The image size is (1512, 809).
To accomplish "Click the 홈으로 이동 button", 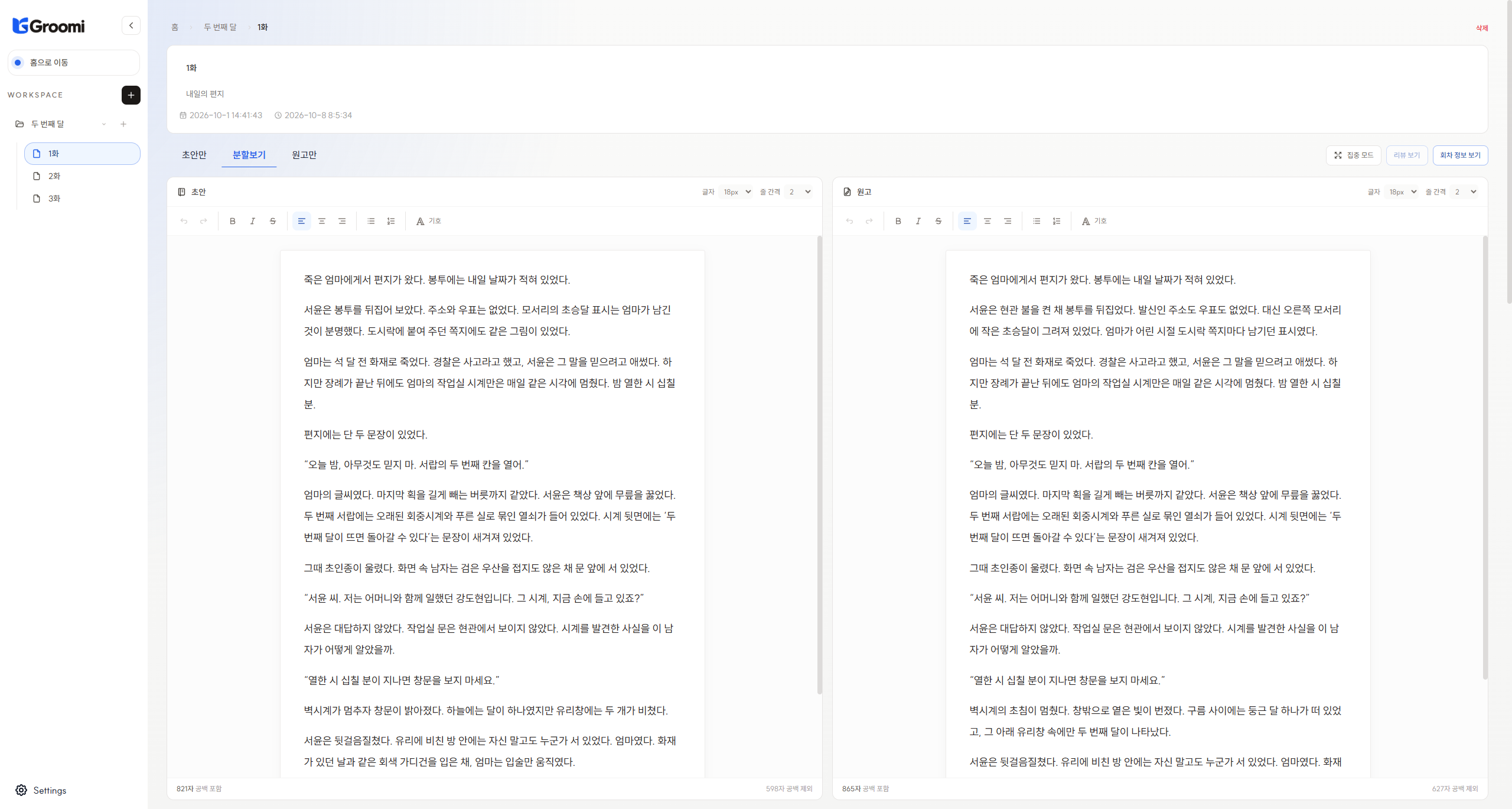I will (74, 63).
